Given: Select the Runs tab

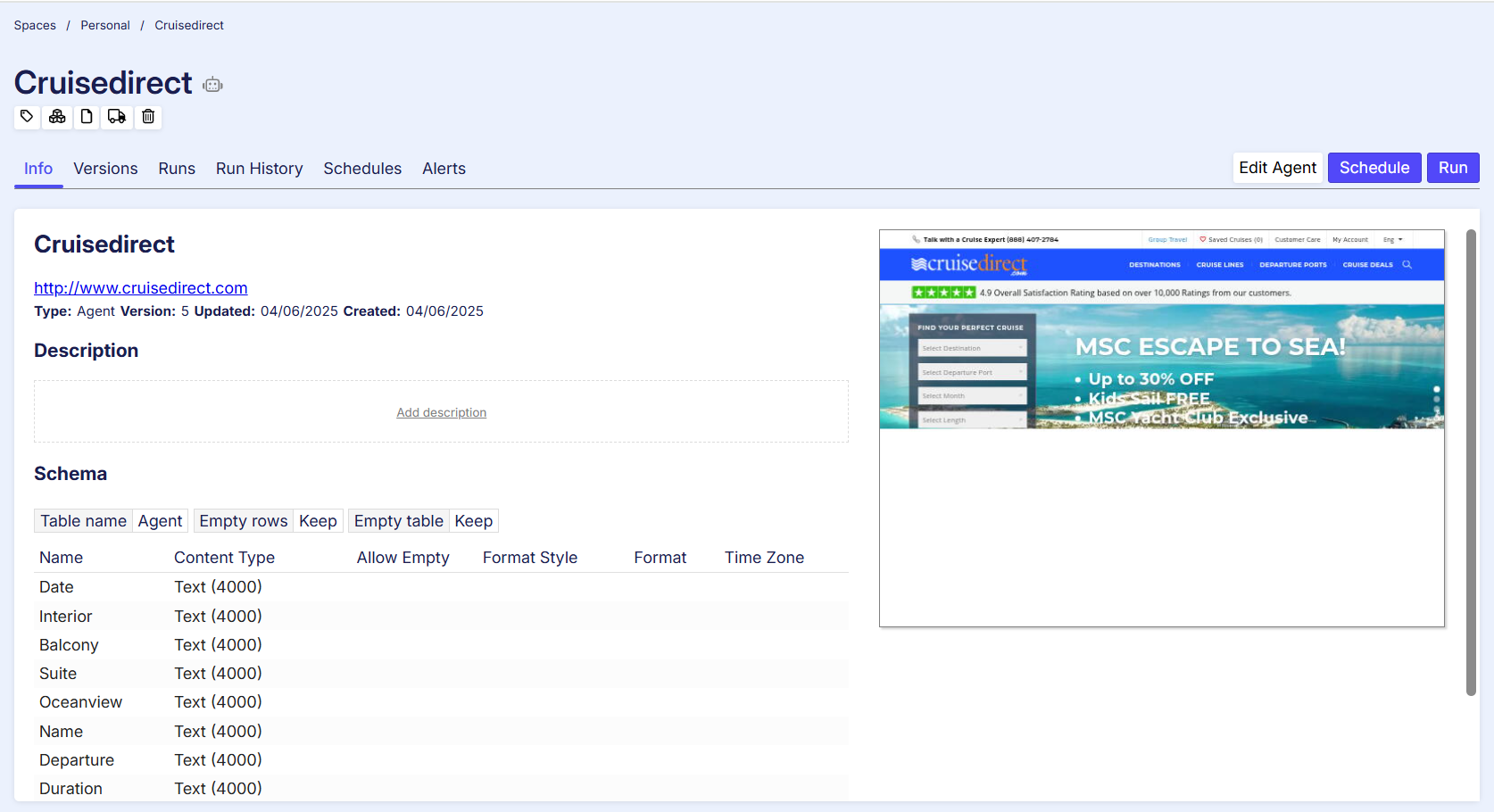Looking at the screenshot, I should tap(177, 169).
